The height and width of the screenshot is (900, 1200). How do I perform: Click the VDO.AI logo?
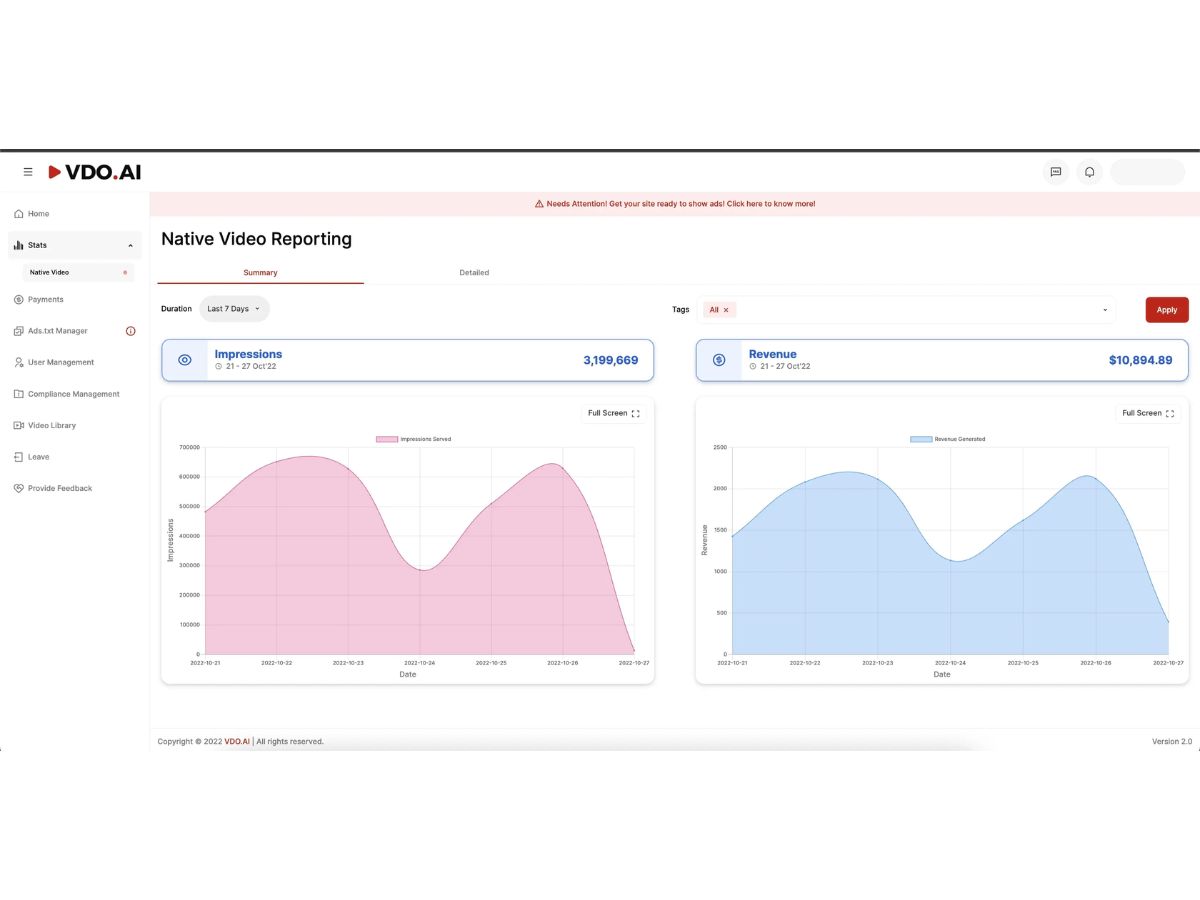coord(95,172)
